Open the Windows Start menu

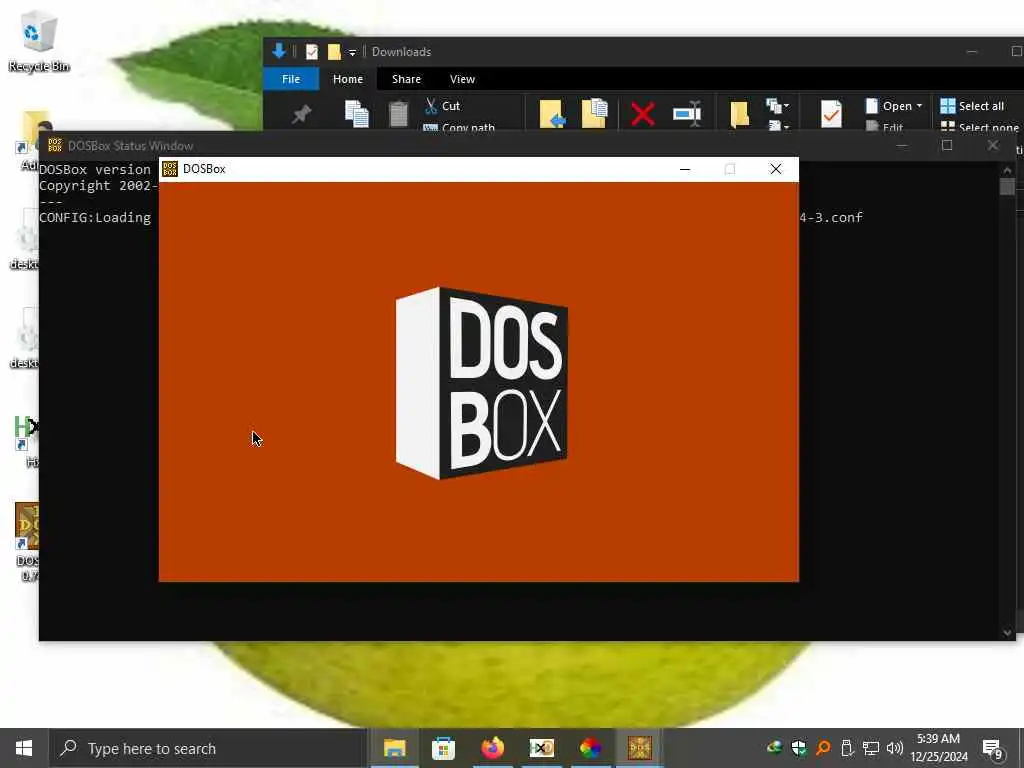[x=24, y=748]
